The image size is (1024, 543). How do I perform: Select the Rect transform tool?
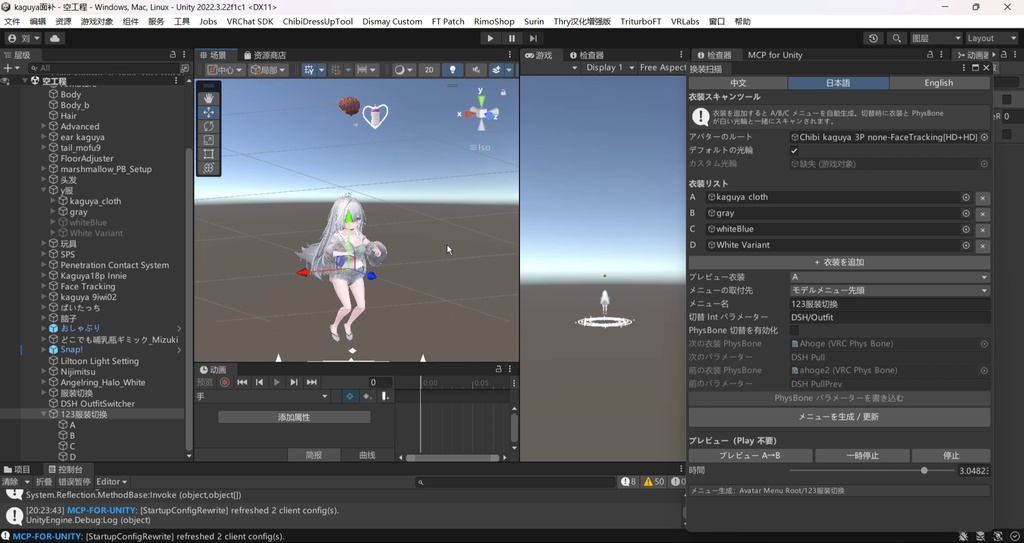pos(208,154)
